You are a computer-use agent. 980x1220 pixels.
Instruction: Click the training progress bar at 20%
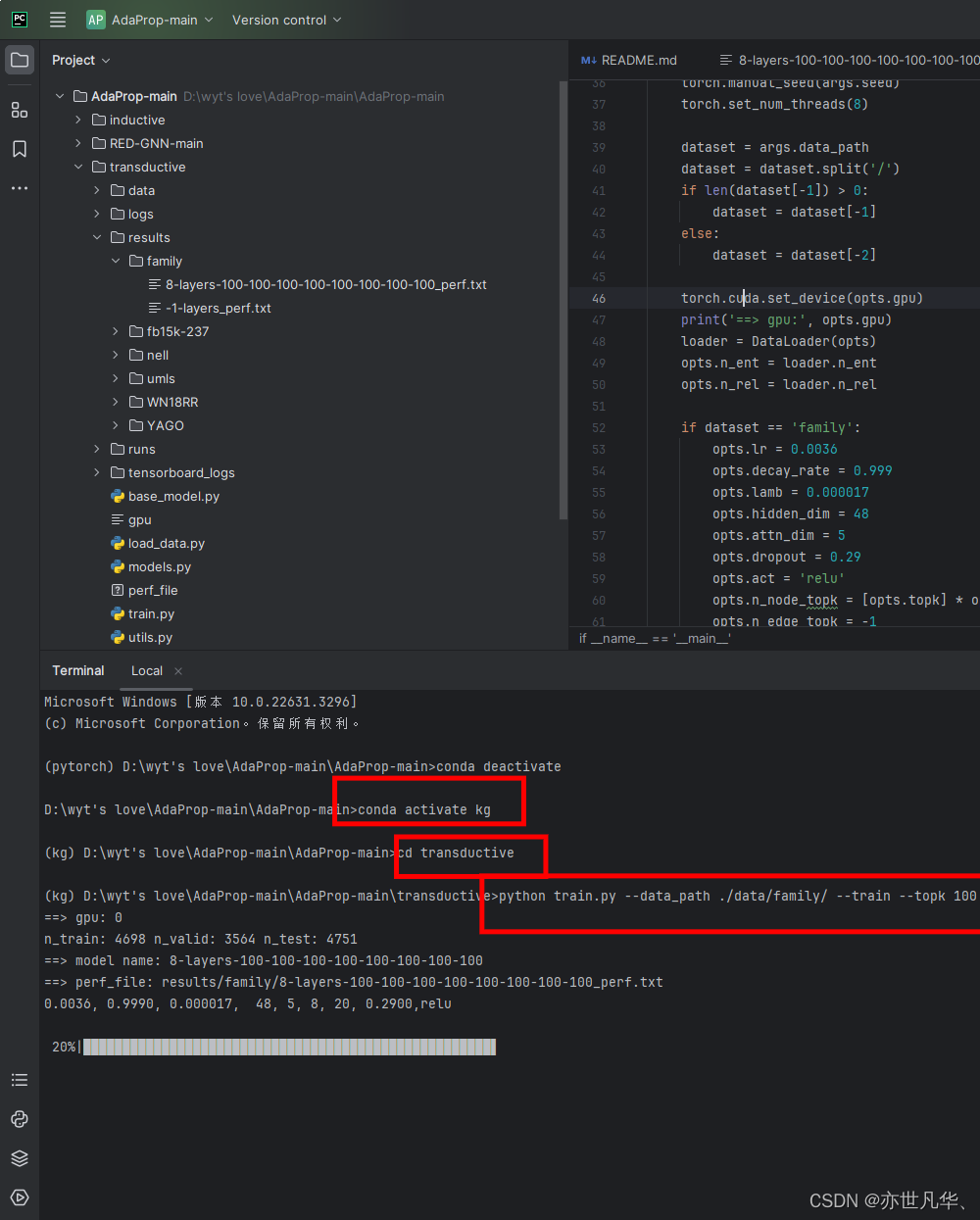click(x=289, y=1047)
